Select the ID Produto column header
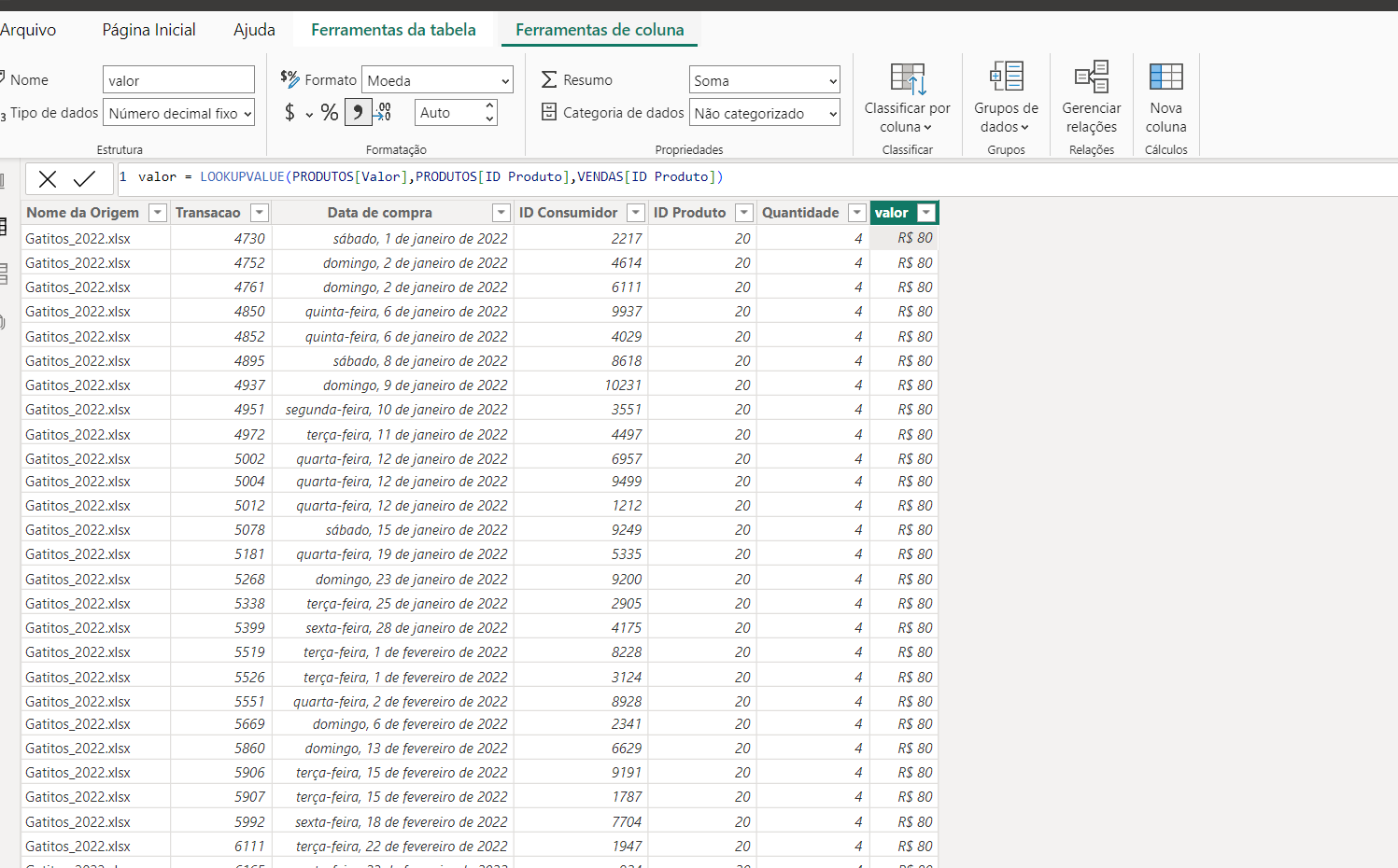The height and width of the screenshot is (868, 1398). point(689,213)
